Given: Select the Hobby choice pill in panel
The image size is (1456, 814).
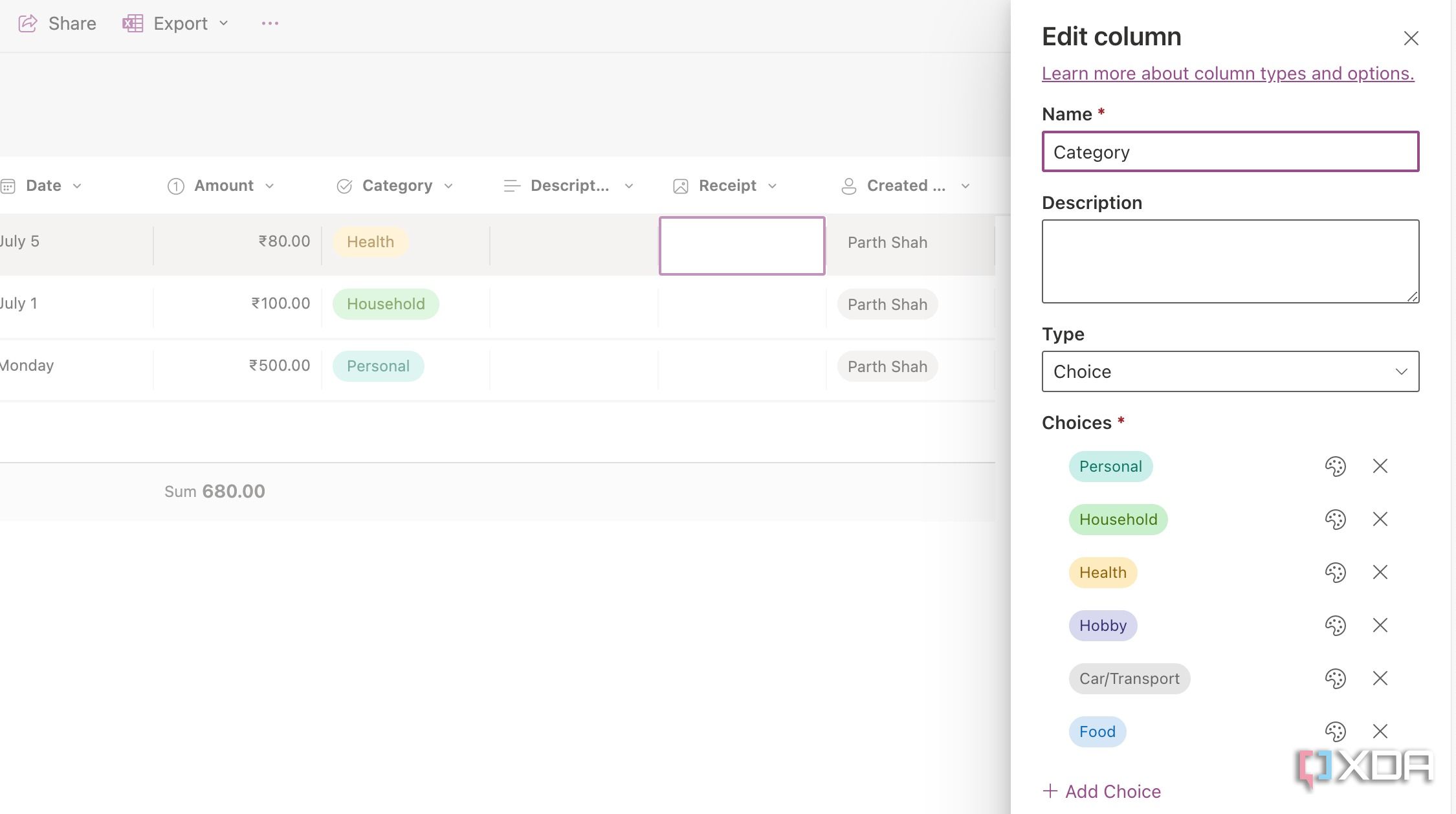Looking at the screenshot, I should tap(1103, 626).
